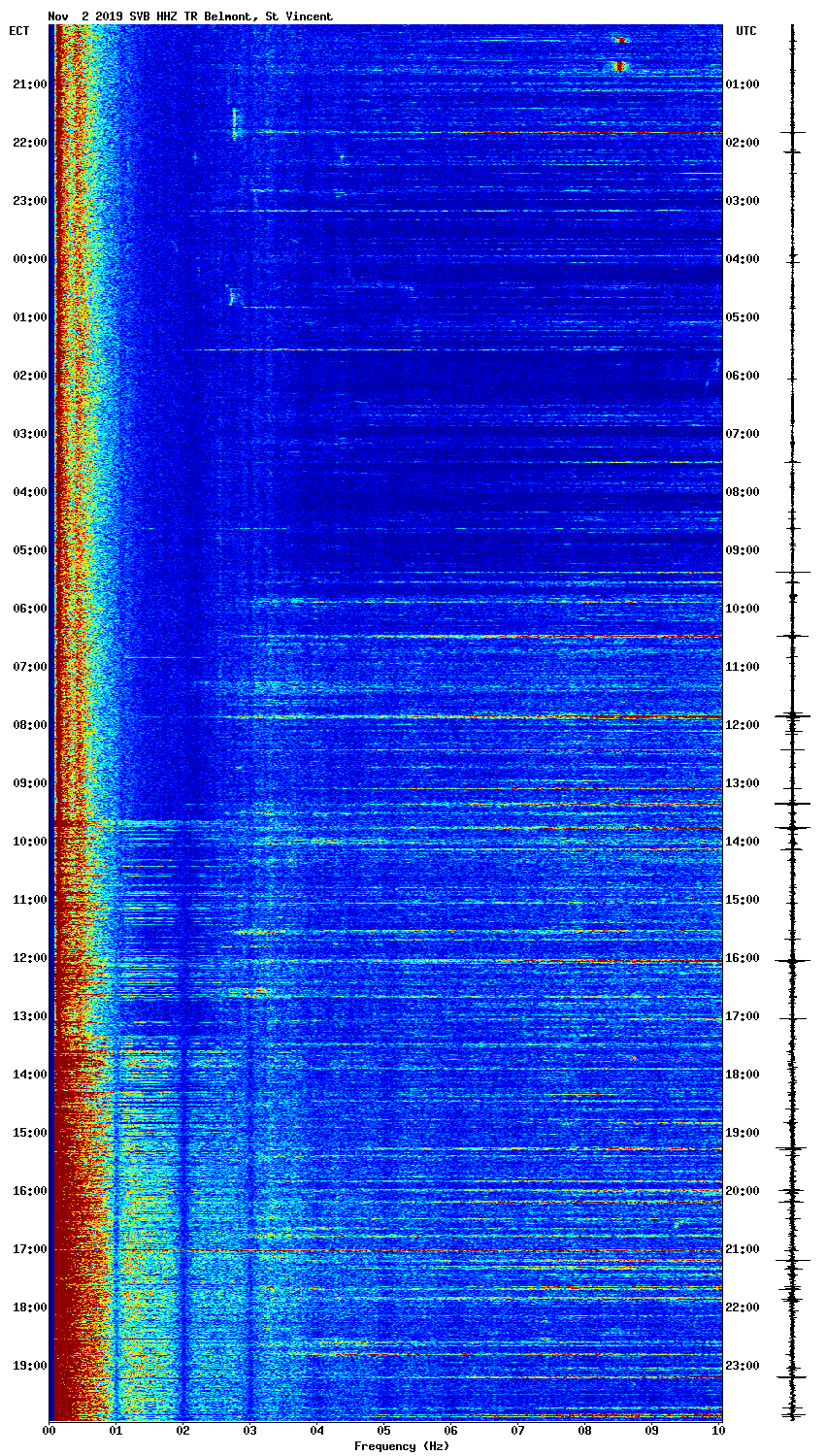
Task: Pick the 01:00 label on UTC axis
Action: pyautogui.click(x=743, y=84)
